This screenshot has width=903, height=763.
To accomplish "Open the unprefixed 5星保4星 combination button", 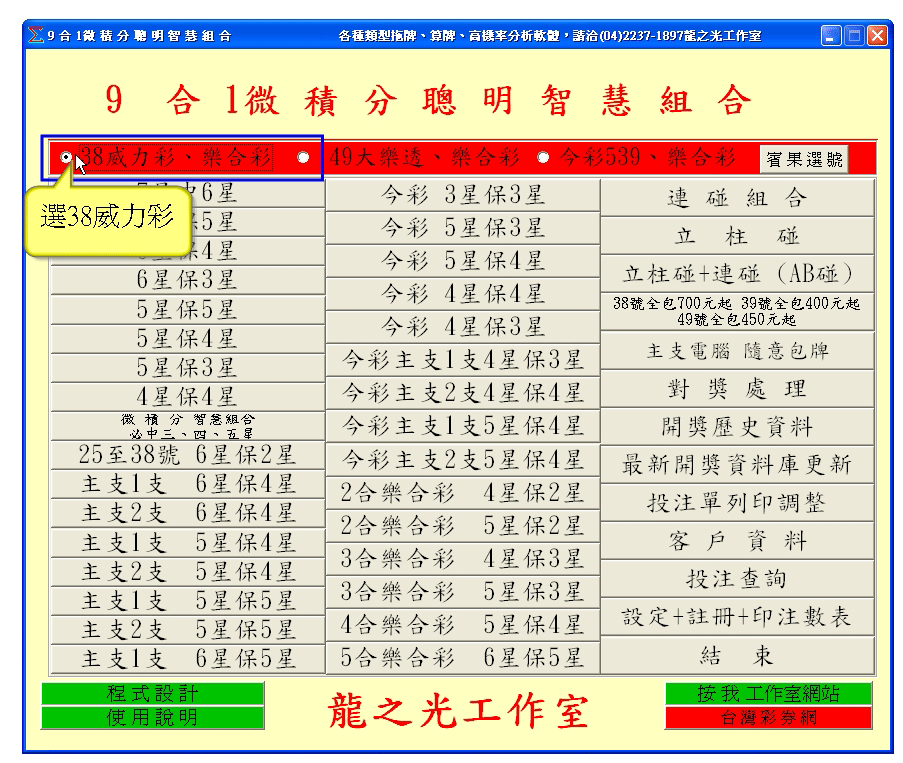I will point(188,338).
